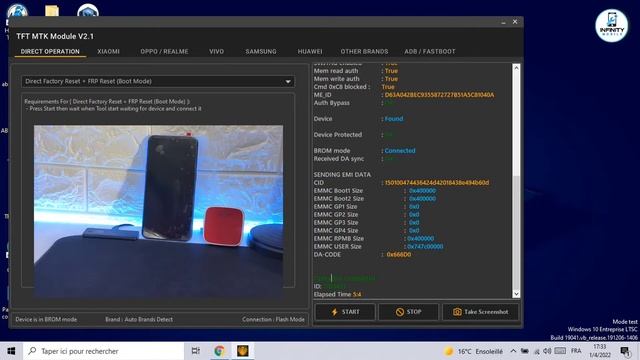640x360 pixels.
Task: Click the log scrollbar up arrow
Action: (x=516, y=68)
